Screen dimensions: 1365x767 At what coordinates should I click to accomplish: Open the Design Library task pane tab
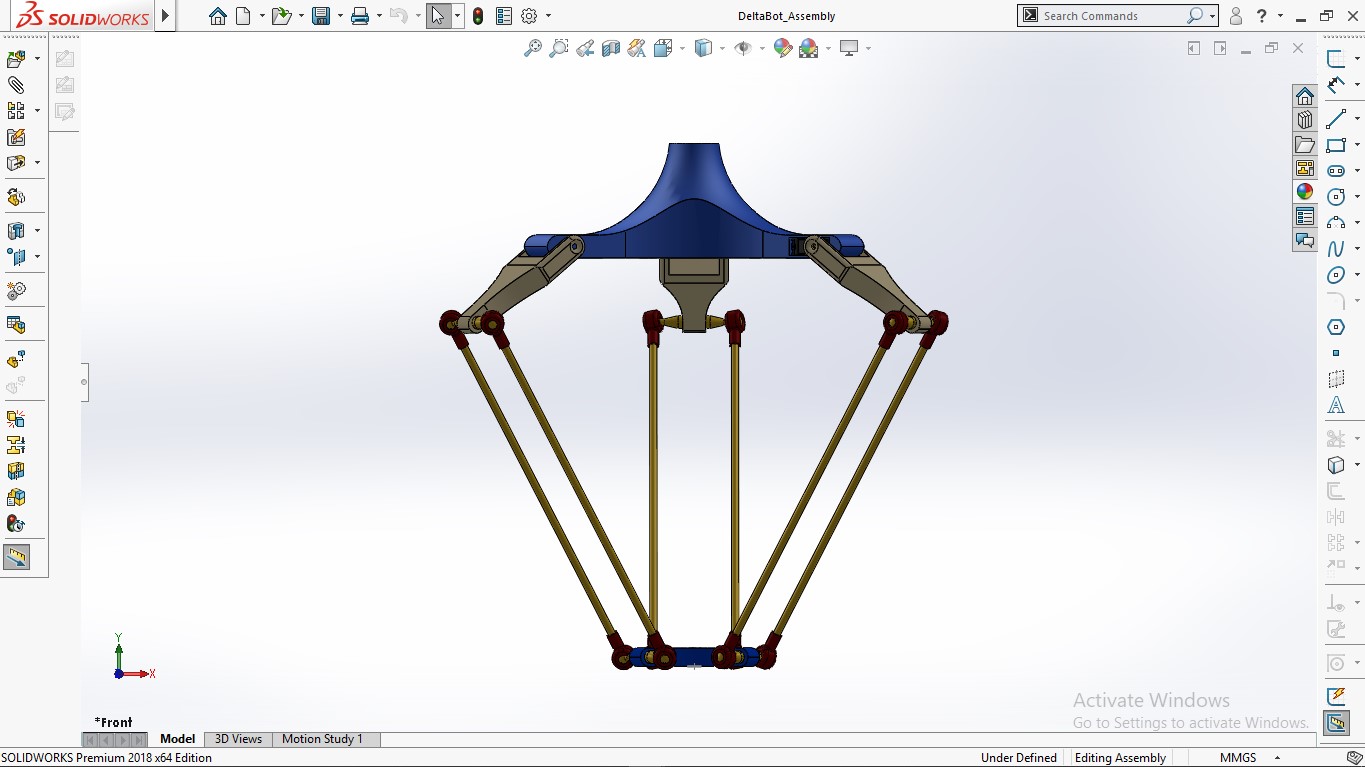tap(1304, 120)
